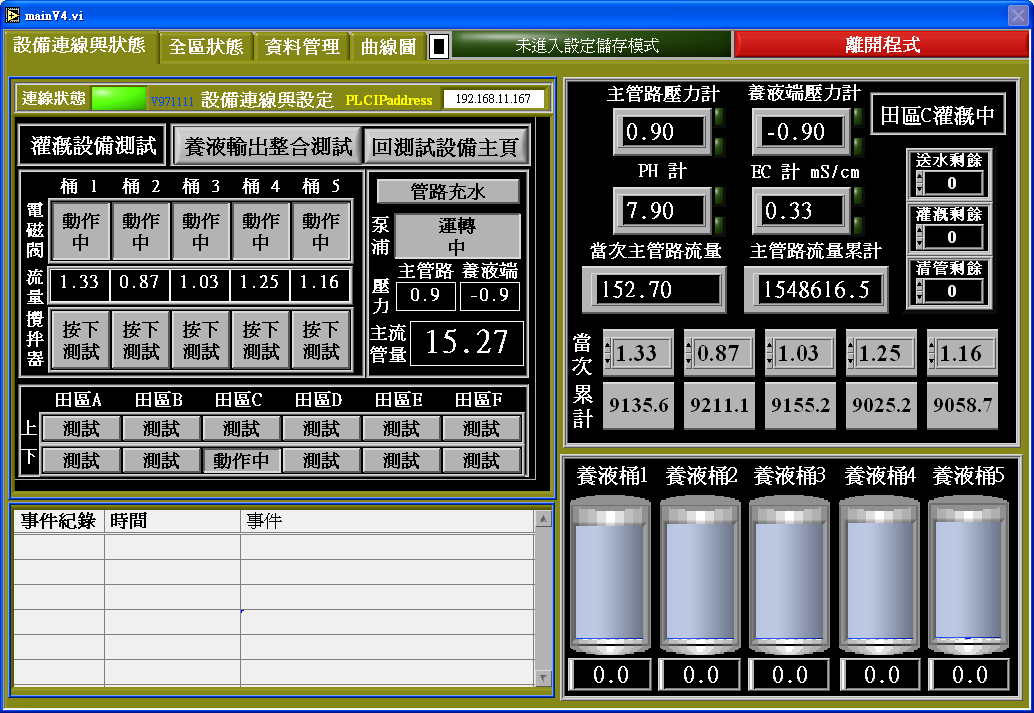Open the 曲線圖 tab

point(388,46)
